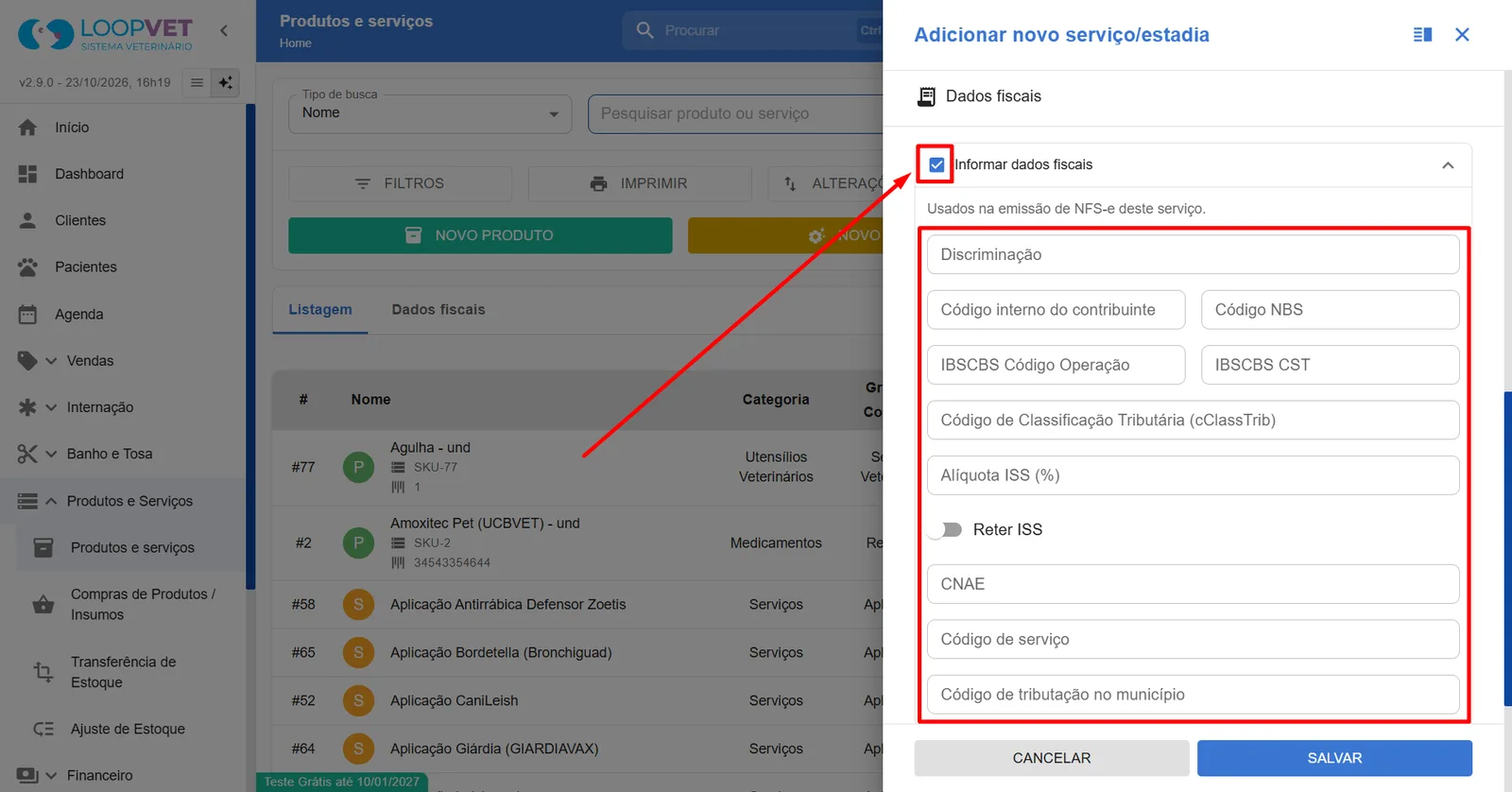This screenshot has height=792, width=1512.
Task: Click the SALVAR button
Action: coord(1334,758)
